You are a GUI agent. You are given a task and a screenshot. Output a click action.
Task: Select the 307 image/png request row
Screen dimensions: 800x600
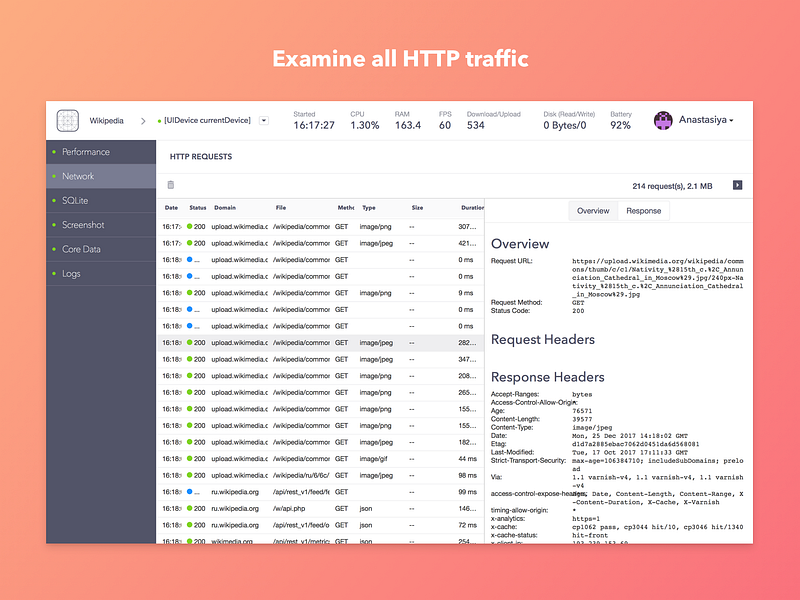coord(320,227)
